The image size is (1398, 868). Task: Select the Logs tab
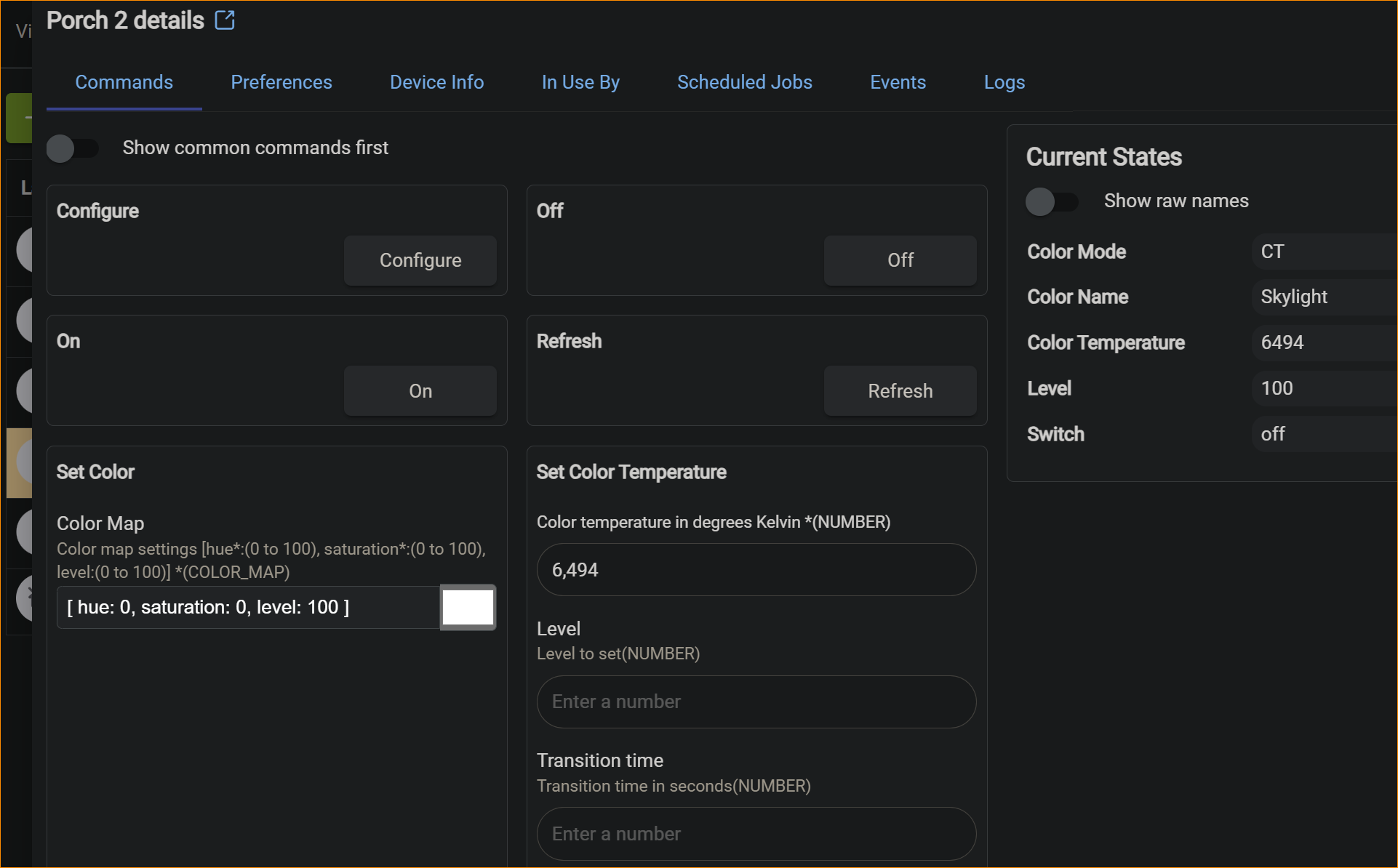(x=1004, y=82)
